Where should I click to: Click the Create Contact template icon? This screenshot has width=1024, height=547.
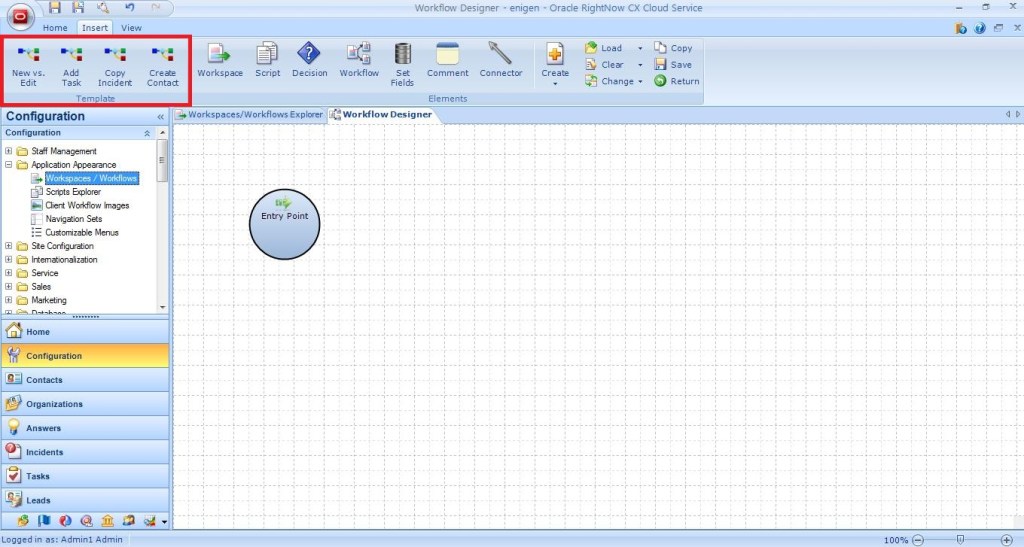(162, 65)
